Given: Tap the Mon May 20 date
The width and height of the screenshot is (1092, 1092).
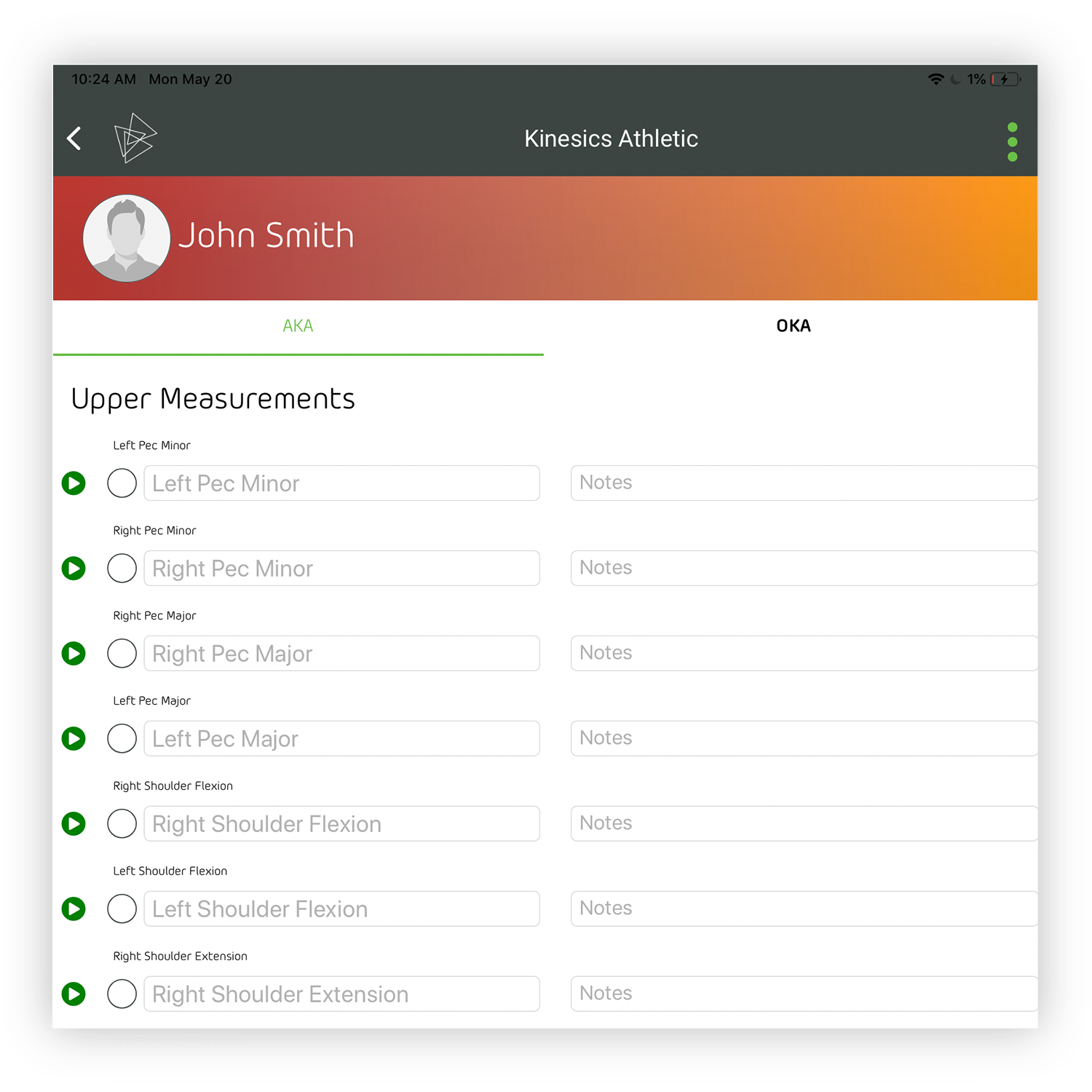Looking at the screenshot, I should (190, 79).
